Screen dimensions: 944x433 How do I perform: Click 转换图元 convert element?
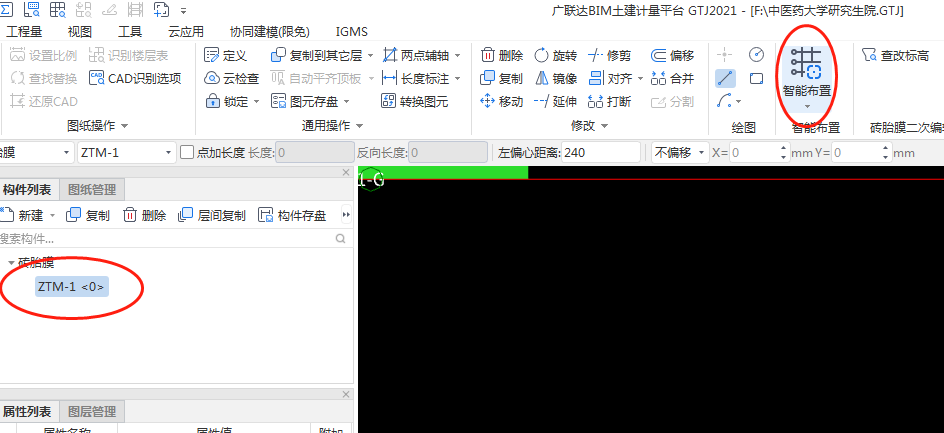[415, 101]
